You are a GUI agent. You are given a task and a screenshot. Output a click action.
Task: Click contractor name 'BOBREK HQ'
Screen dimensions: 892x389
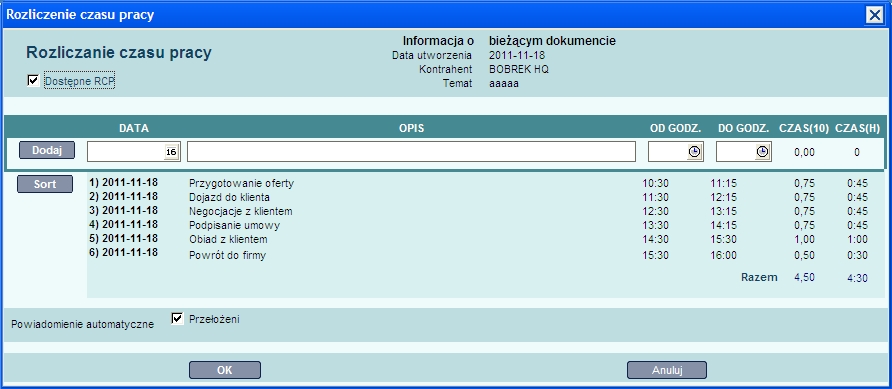(x=519, y=69)
